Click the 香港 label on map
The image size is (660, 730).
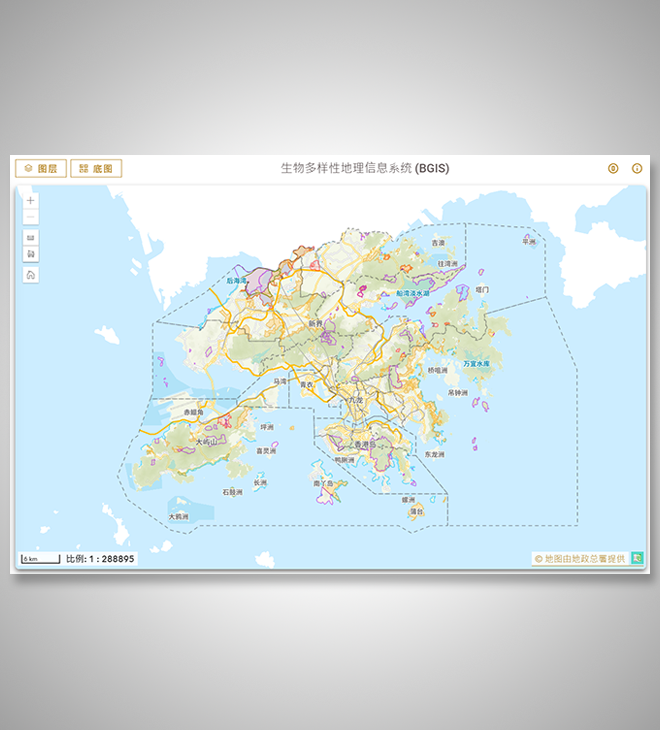point(362,443)
